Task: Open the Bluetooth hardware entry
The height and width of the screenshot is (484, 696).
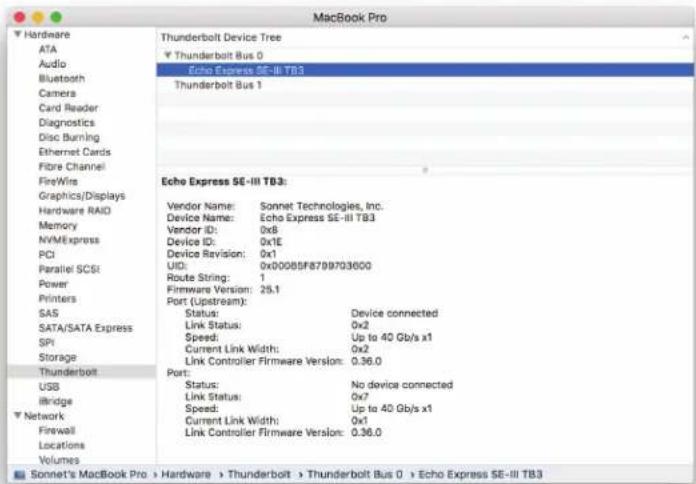Action: 62,79
